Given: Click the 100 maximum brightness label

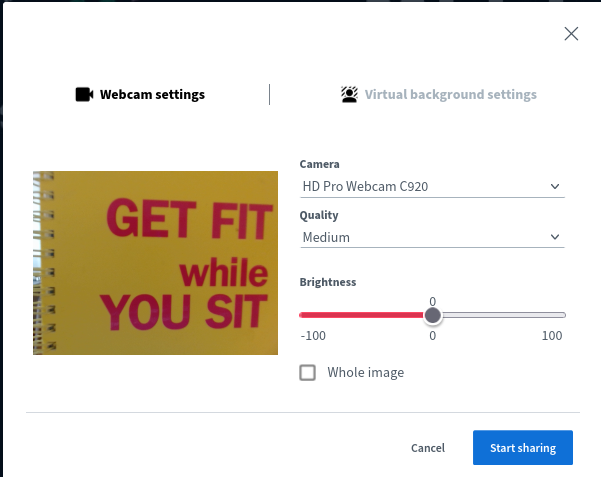Looking at the screenshot, I should coord(552,336).
